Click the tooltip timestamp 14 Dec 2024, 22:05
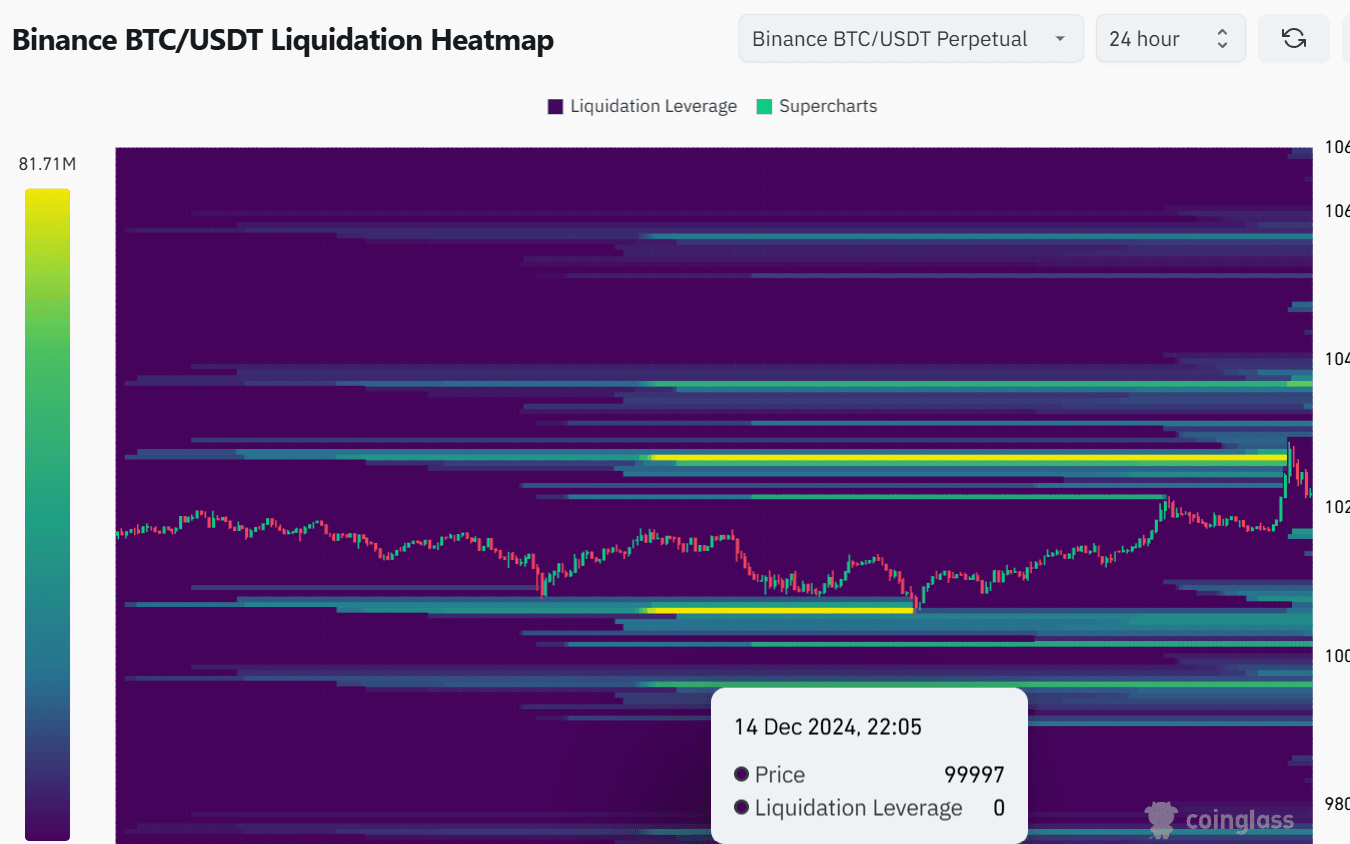Viewport: 1350px width, 844px height. (828, 727)
